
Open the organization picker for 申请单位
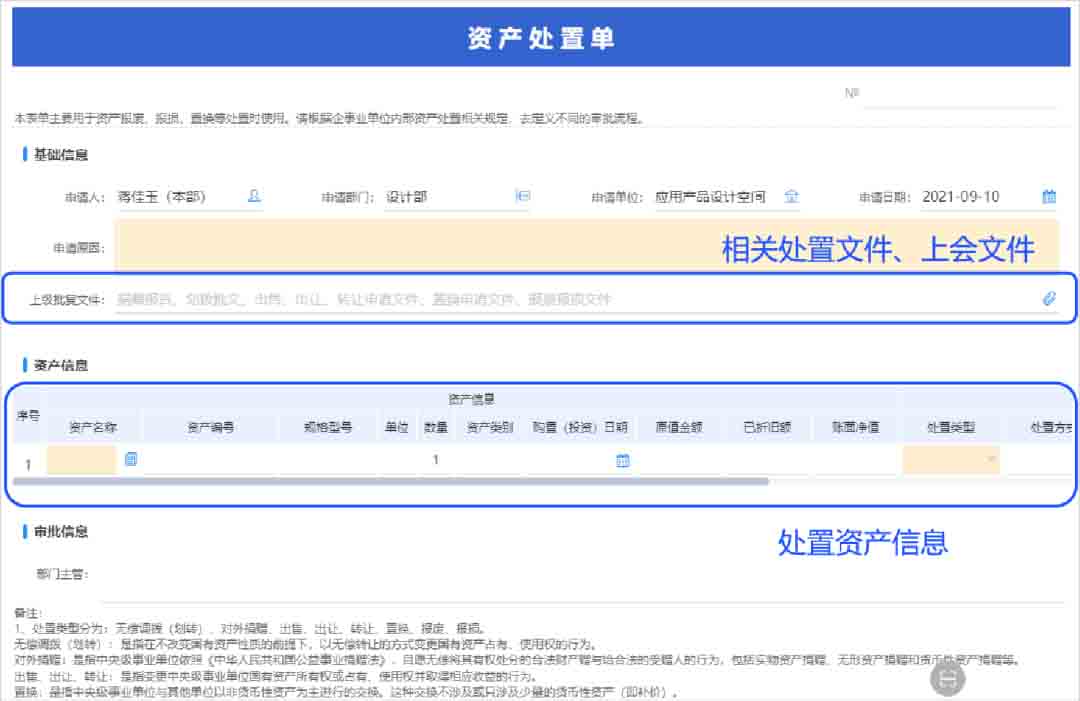click(791, 196)
